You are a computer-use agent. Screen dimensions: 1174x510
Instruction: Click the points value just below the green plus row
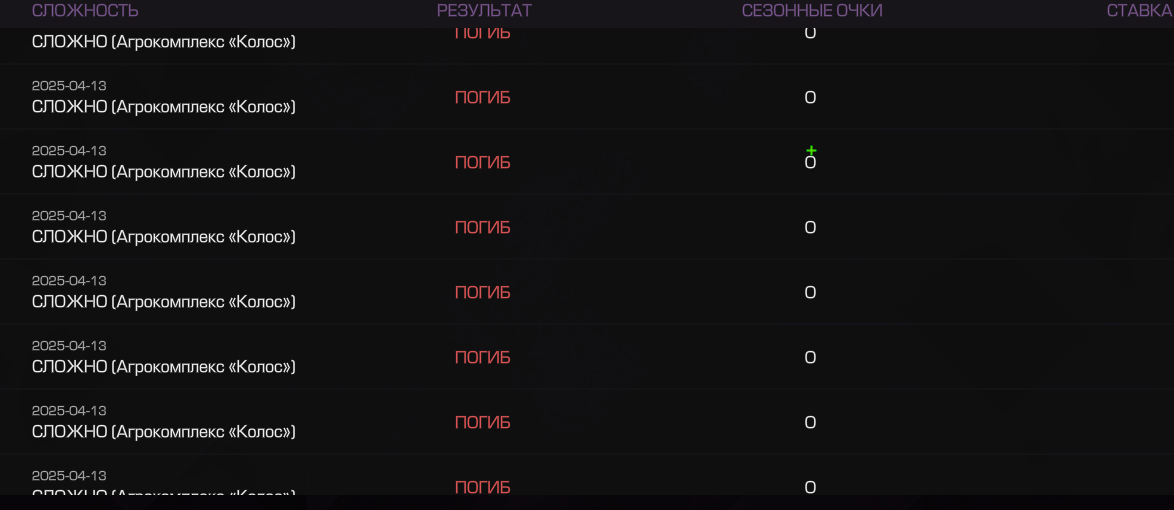(810, 228)
